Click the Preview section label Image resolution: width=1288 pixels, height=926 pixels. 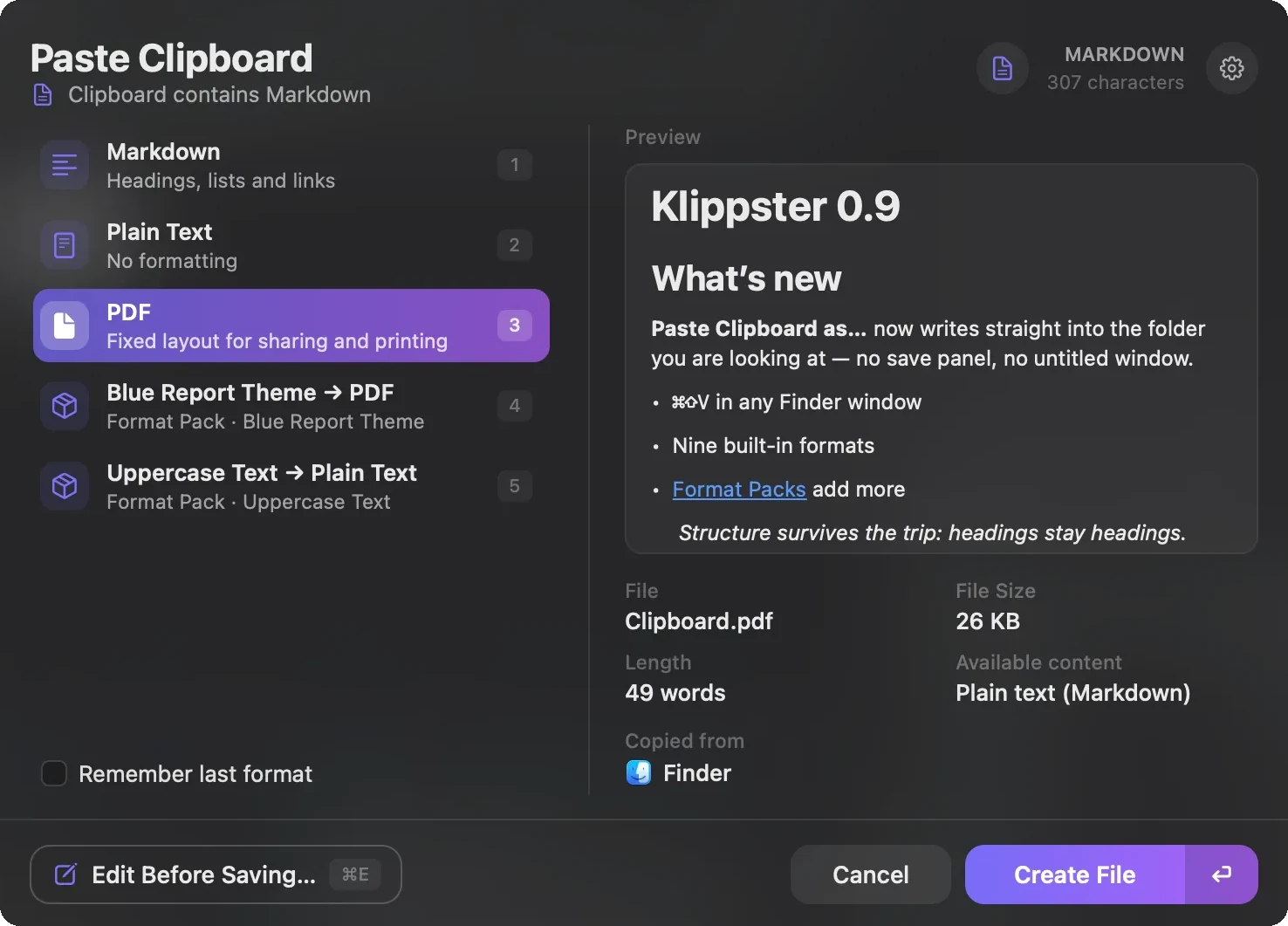click(663, 137)
